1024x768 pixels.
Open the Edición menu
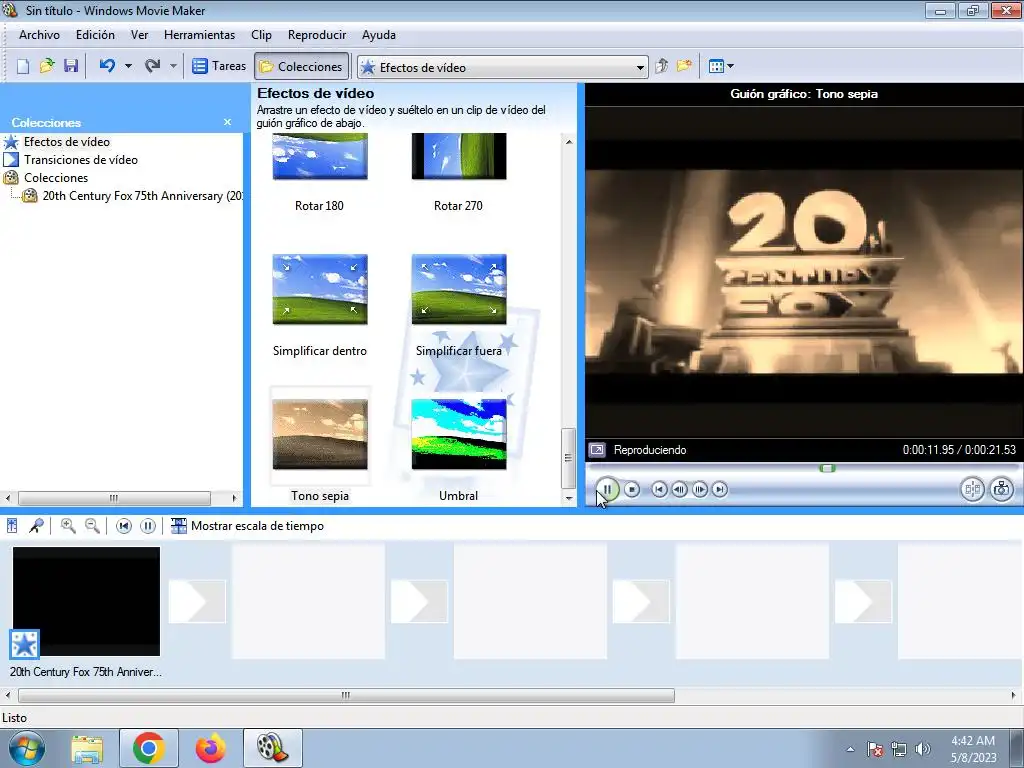95,35
